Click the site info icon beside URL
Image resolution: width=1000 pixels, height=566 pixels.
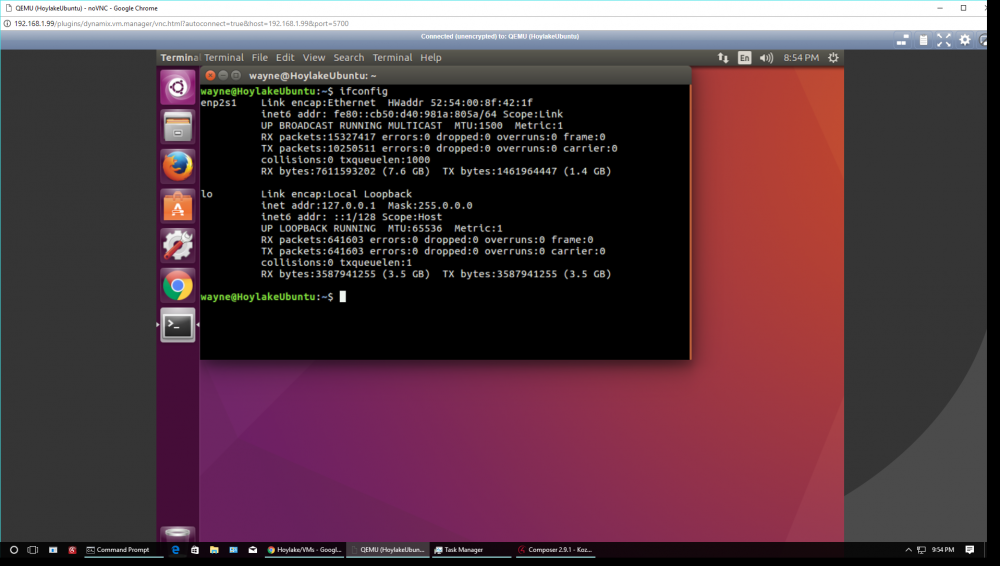click(x=7, y=24)
